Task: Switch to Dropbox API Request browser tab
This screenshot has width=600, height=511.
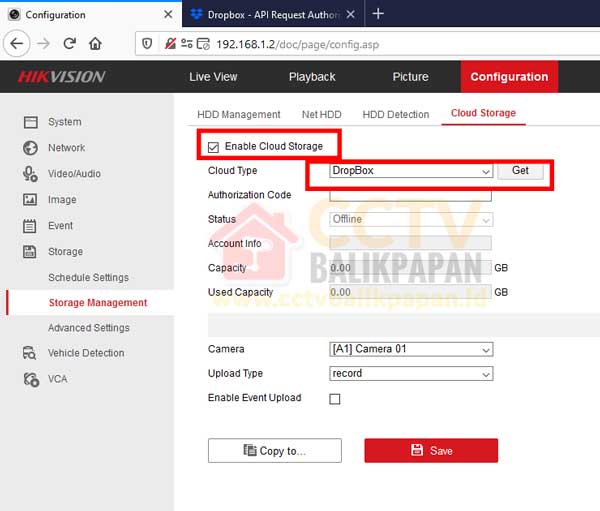Action: coord(273,14)
